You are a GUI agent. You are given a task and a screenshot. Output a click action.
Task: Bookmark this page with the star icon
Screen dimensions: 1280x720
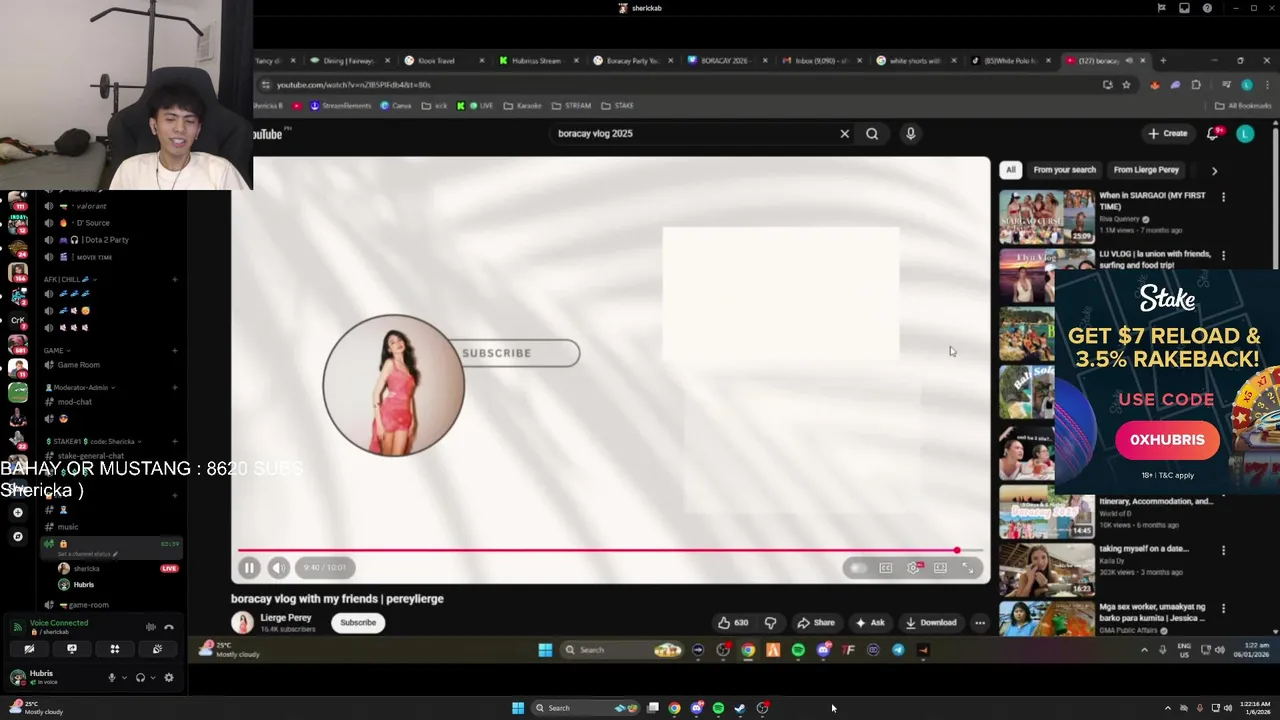(x=1126, y=85)
